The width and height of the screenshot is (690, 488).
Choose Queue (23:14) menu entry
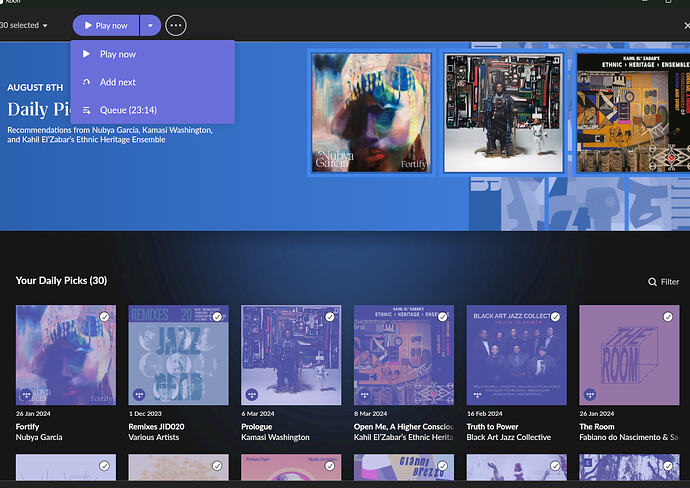tap(153, 110)
